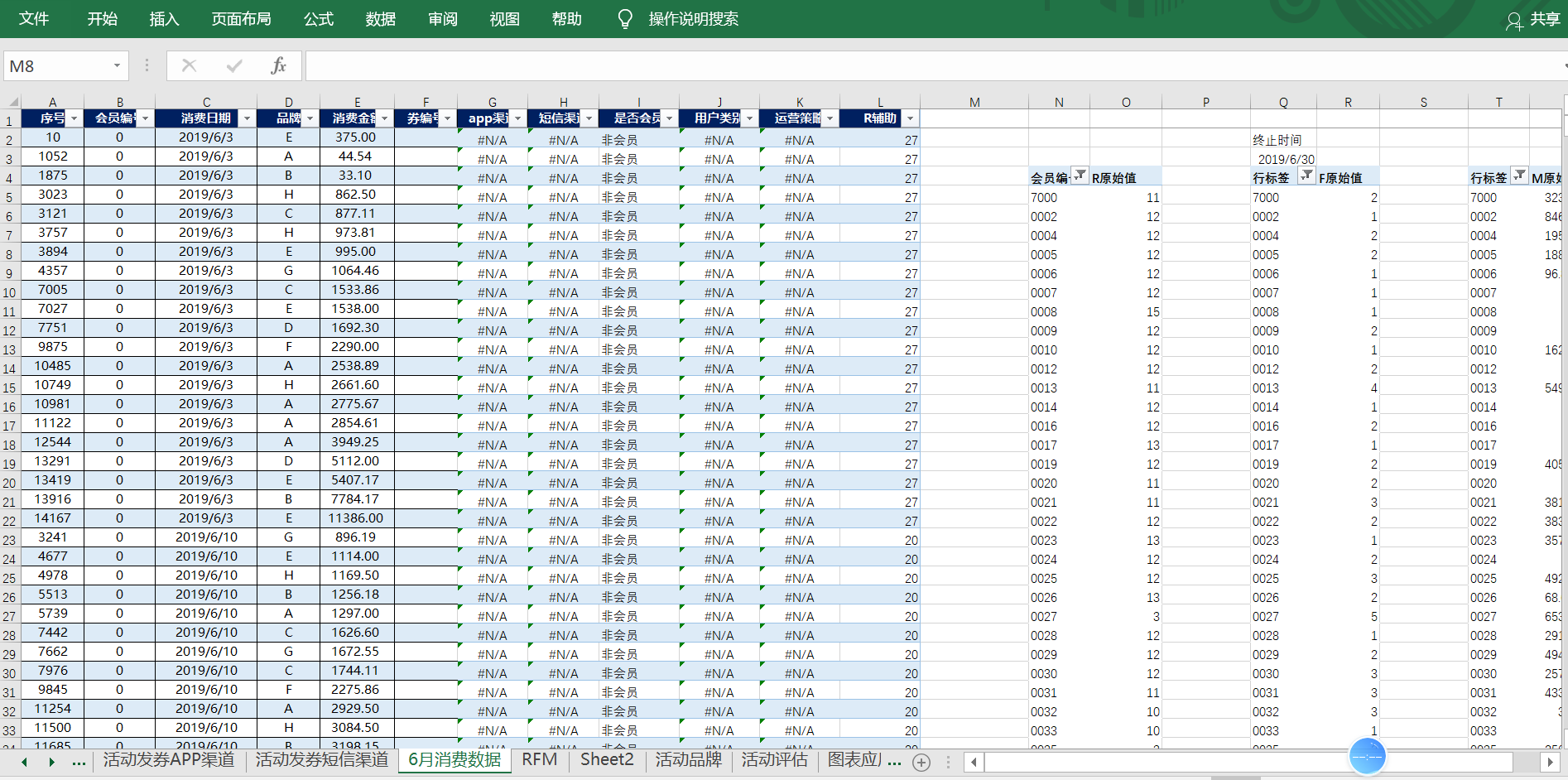The width and height of the screenshot is (1568, 780).
Task: Click the floating blue circle widget
Action: [1367, 756]
